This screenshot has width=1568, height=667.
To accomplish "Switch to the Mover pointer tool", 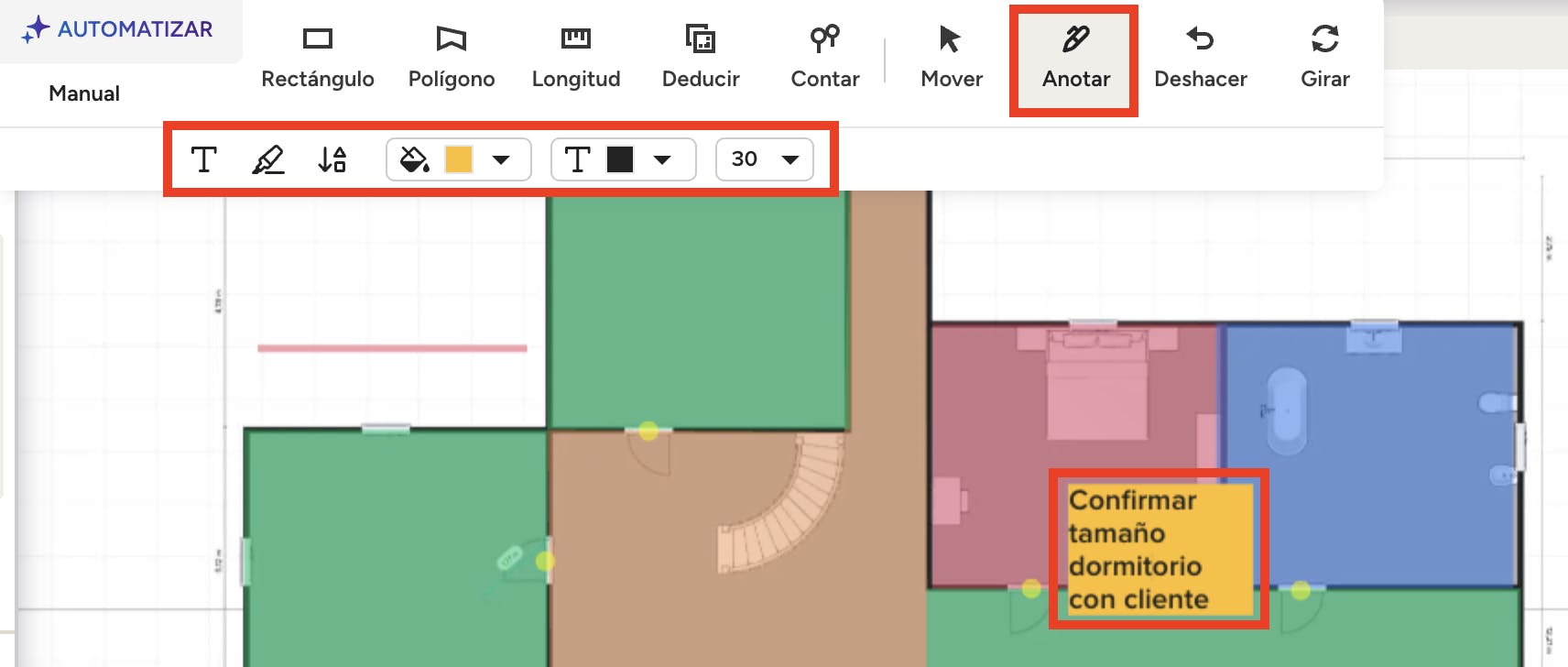I will (x=951, y=57).
